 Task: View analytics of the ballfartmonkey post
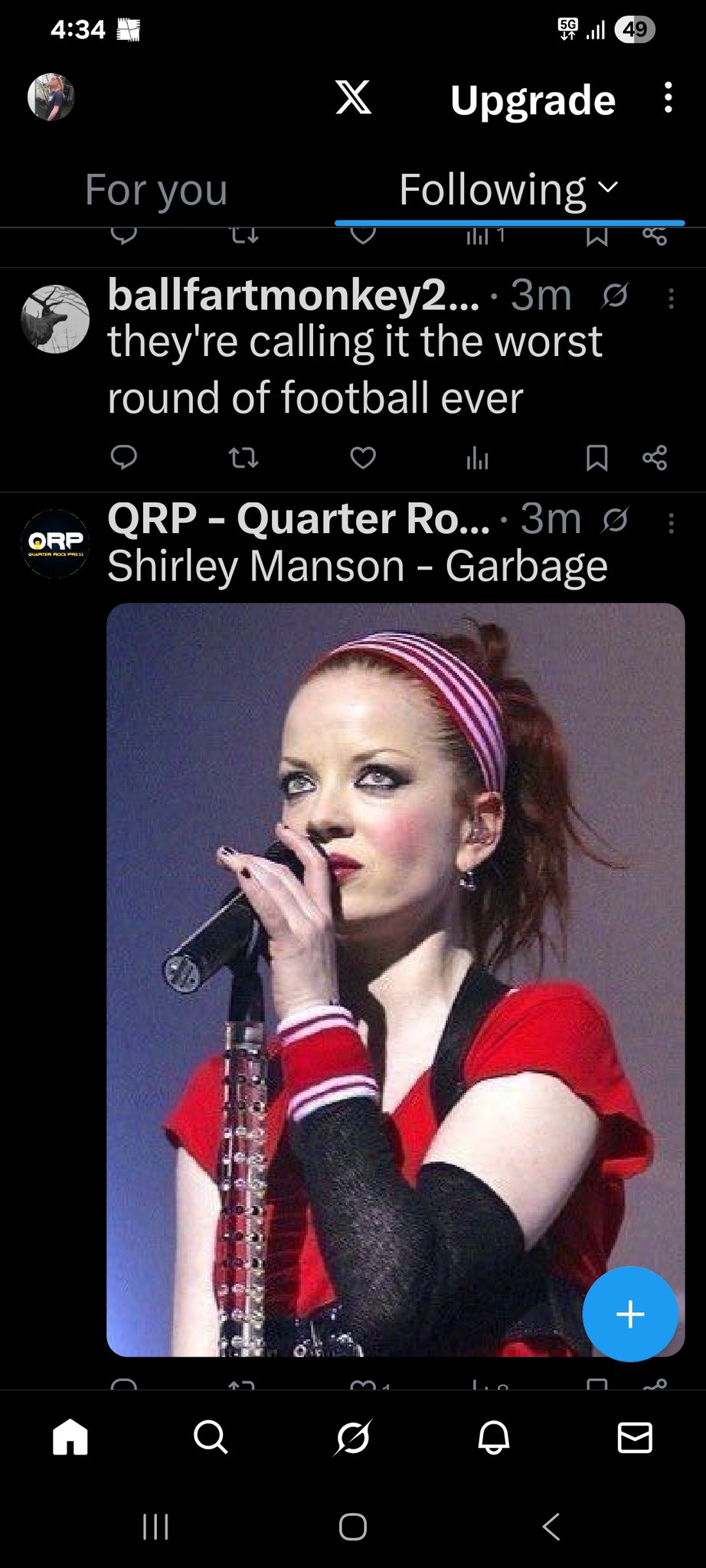pos(477,458)
